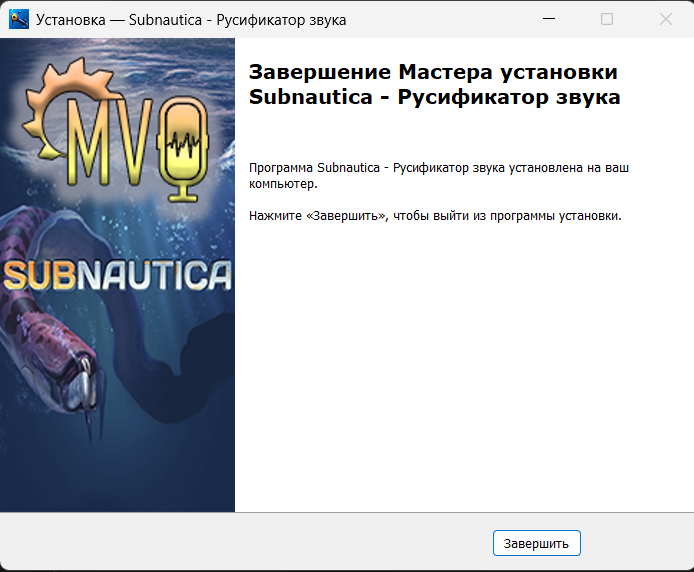Minimize the installer window

[549, 19]
